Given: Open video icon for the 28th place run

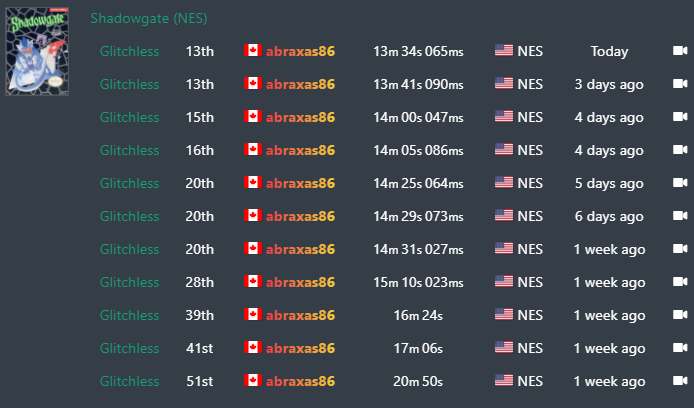Looking at the screenshot, I should [680, 282].
